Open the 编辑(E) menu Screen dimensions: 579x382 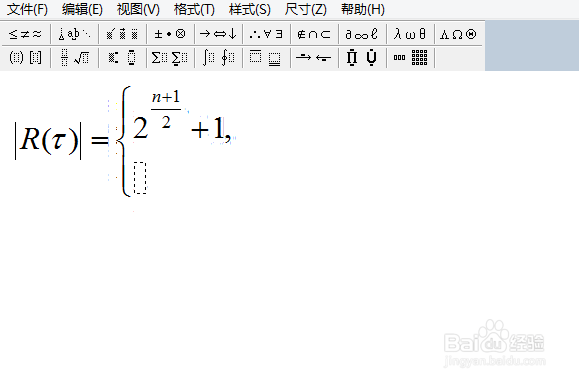(82, 9)
